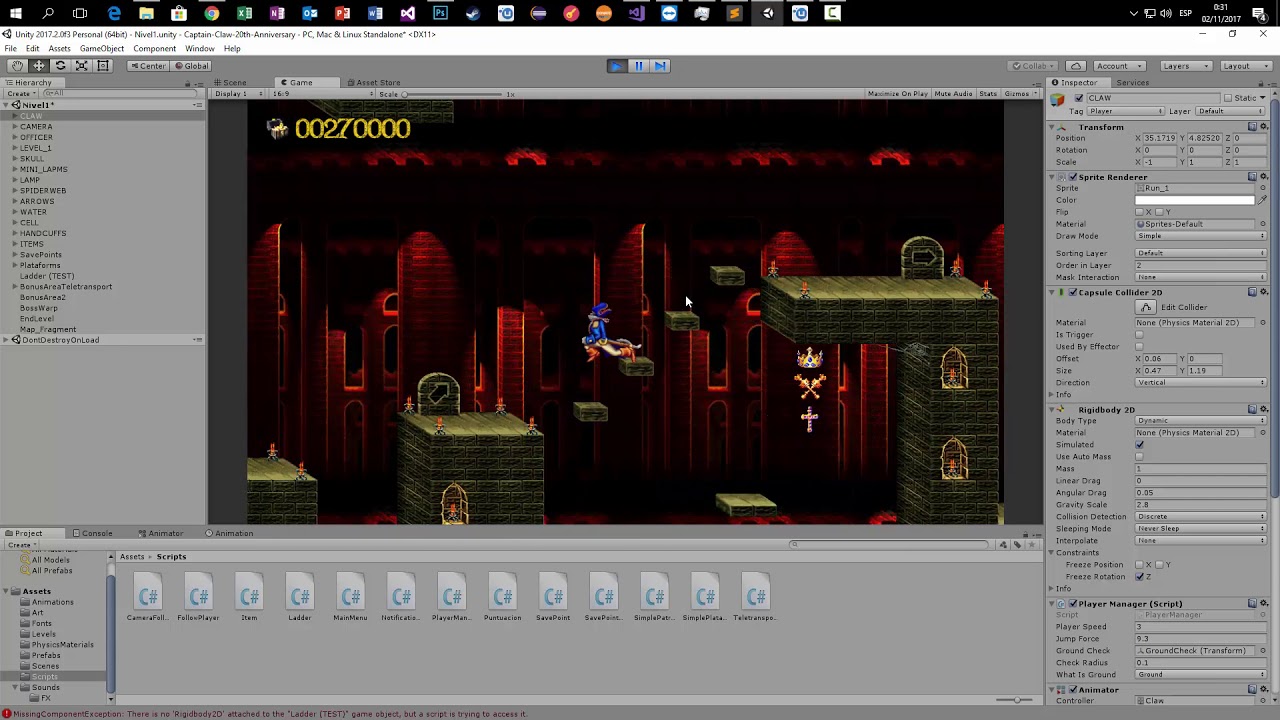
Task: Open the Capsule Collider 2D gear settings menu
Action: click(1263, 292)
